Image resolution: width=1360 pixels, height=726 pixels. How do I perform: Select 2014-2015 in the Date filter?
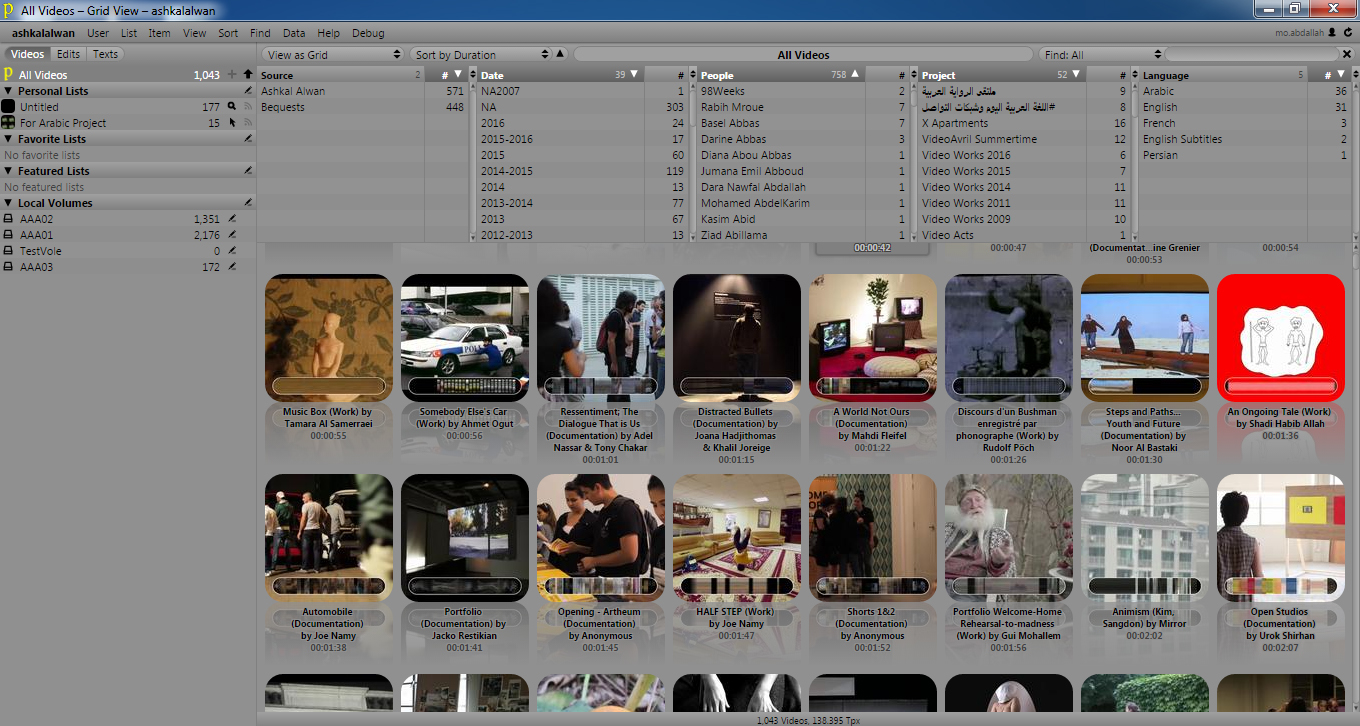click(x=583, y=171)
